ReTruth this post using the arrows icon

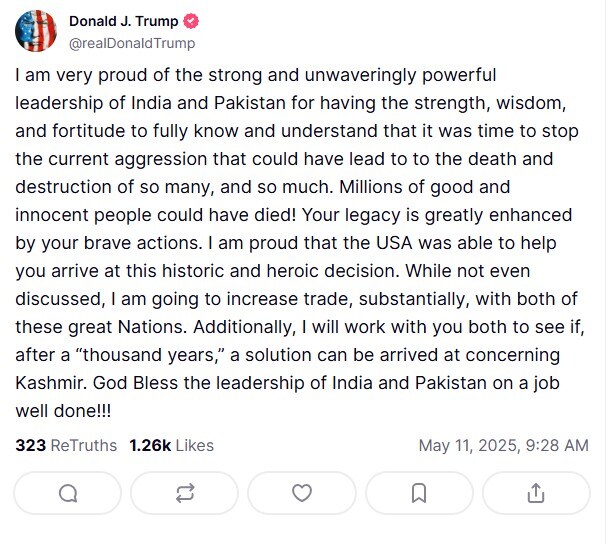(185, 493)
